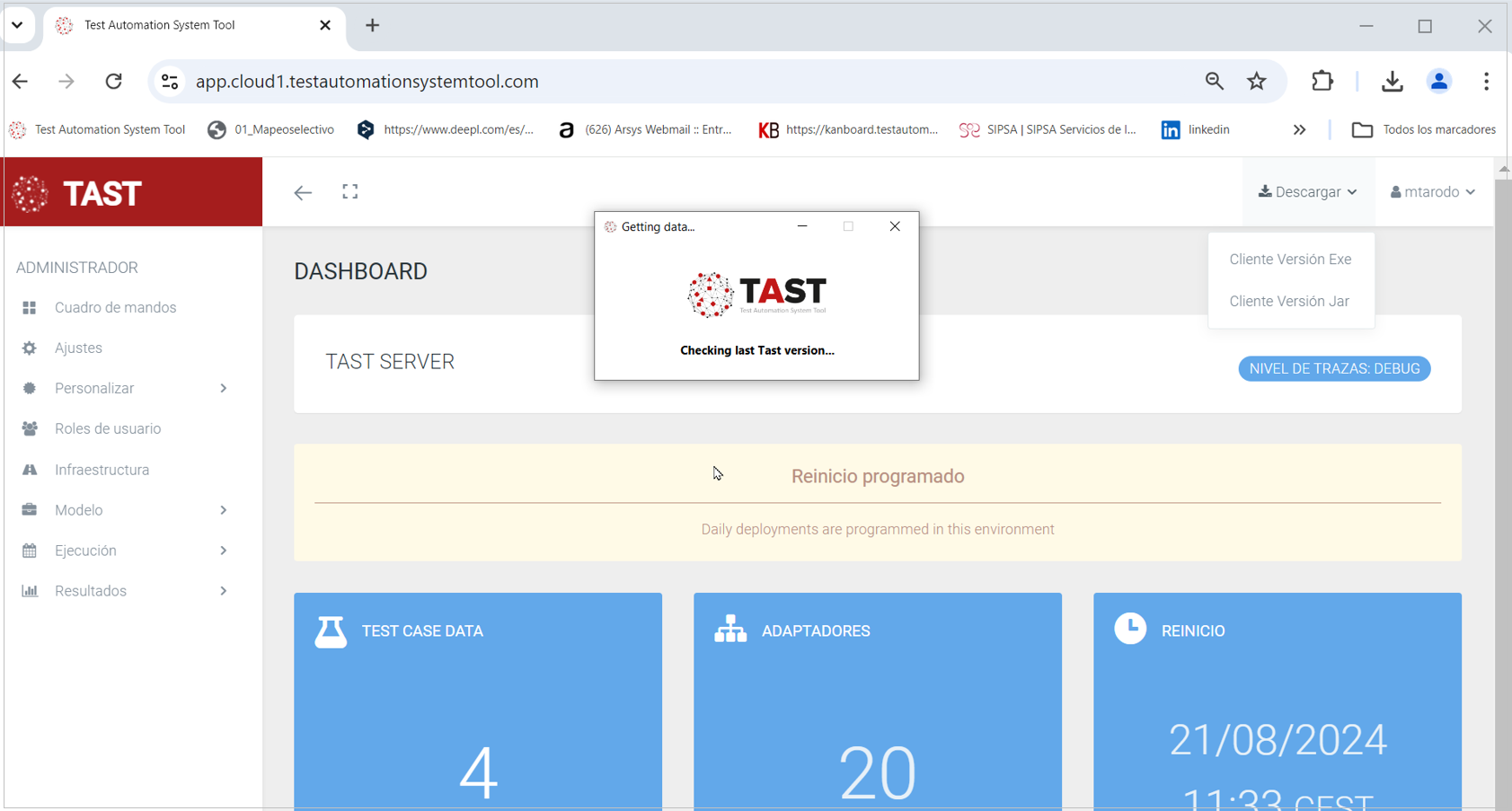Viewport: 1512px width, 811px height.
Task: Expand the Personalizar sidebar section
Action: 223,388
